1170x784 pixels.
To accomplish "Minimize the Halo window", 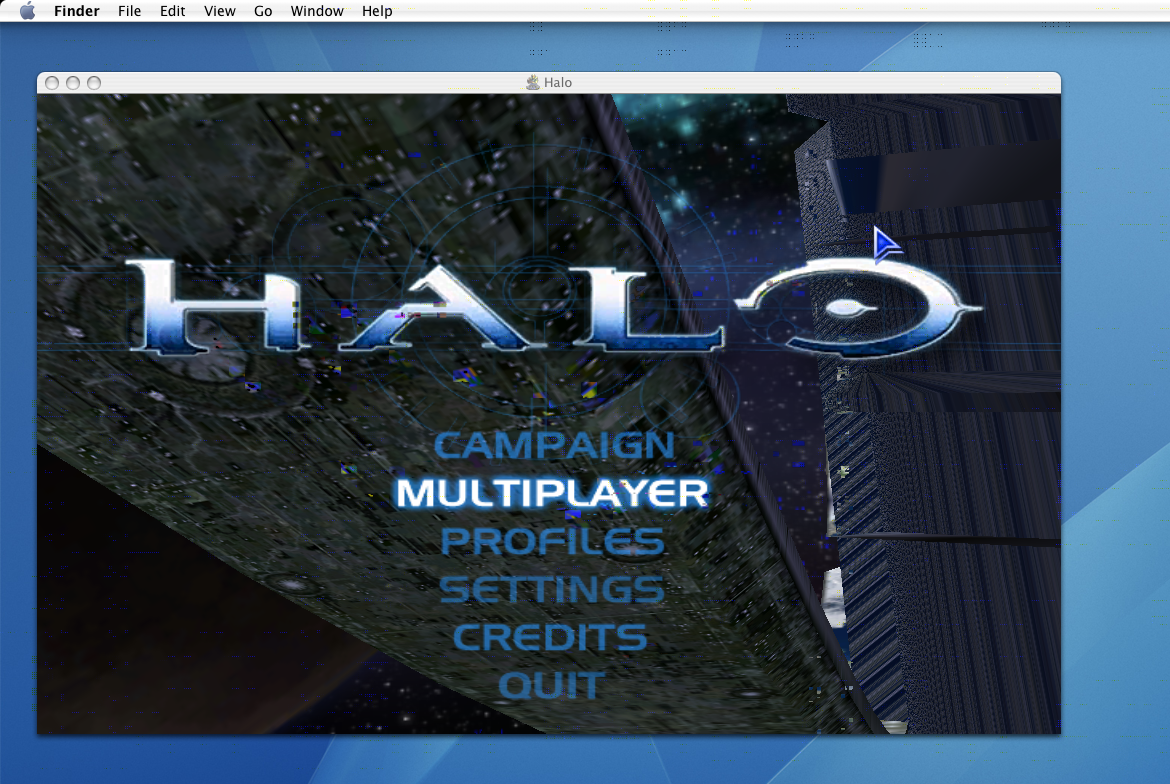I will [x=73, y=83].
